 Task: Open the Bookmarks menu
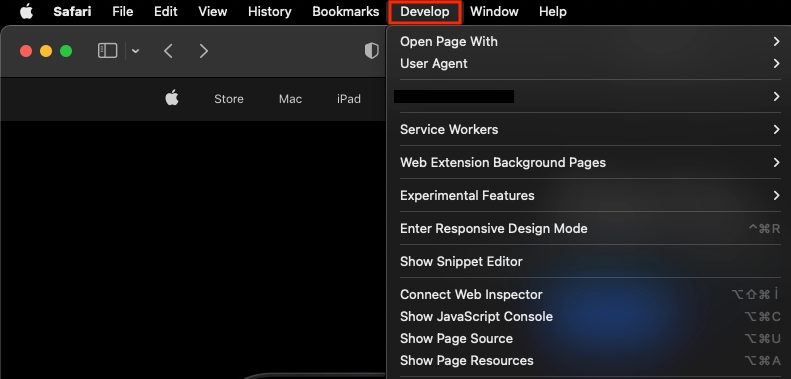point(346,12)
